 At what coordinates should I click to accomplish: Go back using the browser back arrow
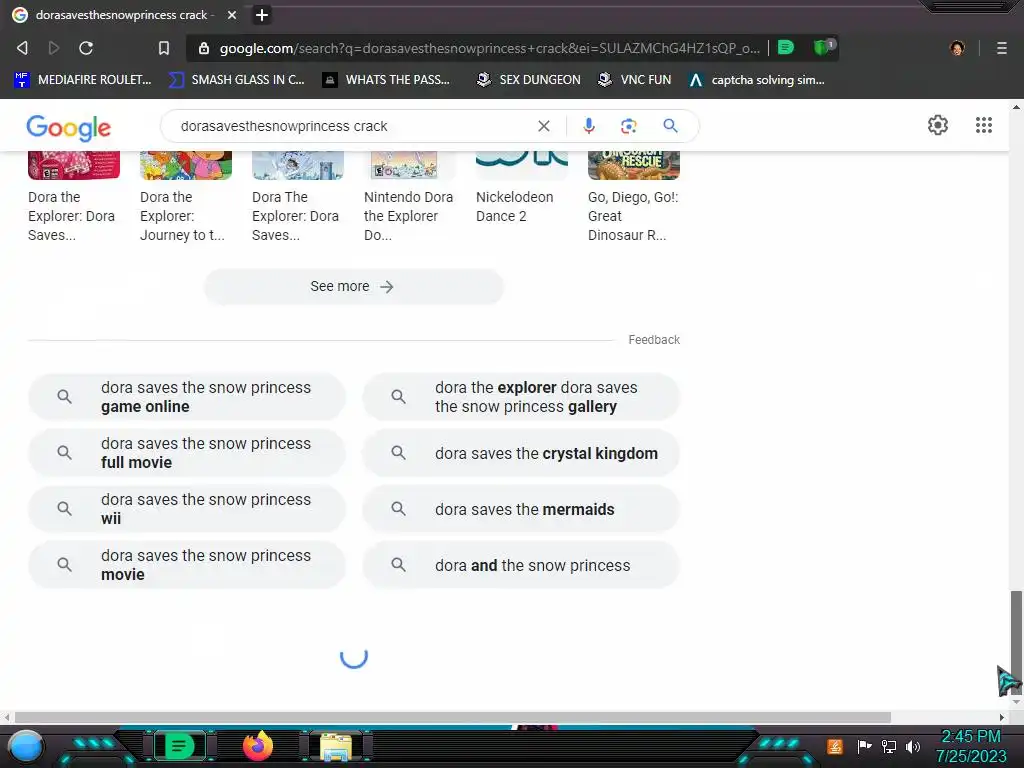pos(22,48)
